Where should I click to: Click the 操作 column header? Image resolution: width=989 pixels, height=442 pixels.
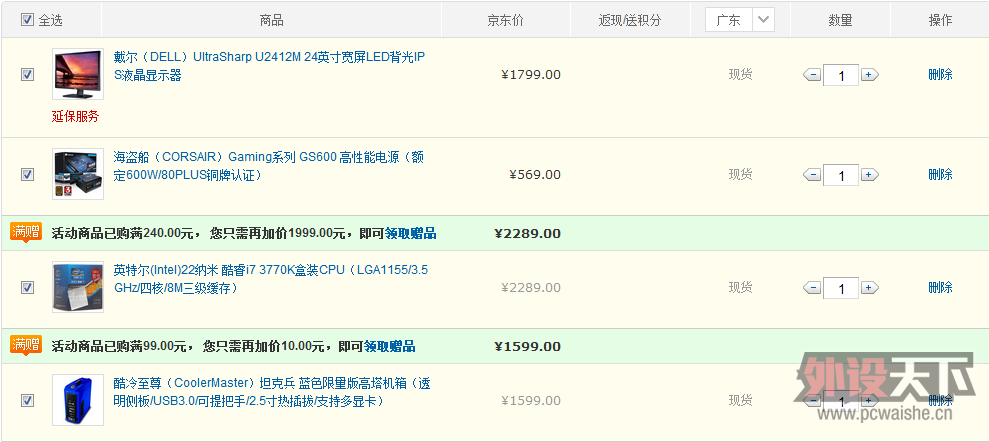pos(940,20)
